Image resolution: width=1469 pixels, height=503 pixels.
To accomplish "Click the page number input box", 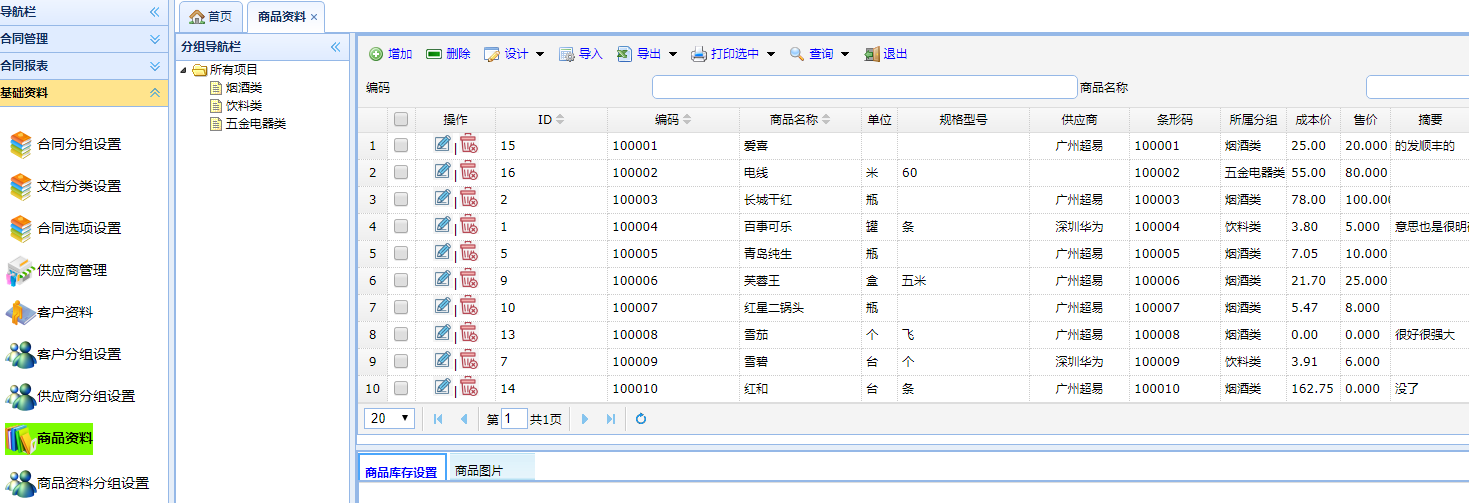I will pos(514,419).
